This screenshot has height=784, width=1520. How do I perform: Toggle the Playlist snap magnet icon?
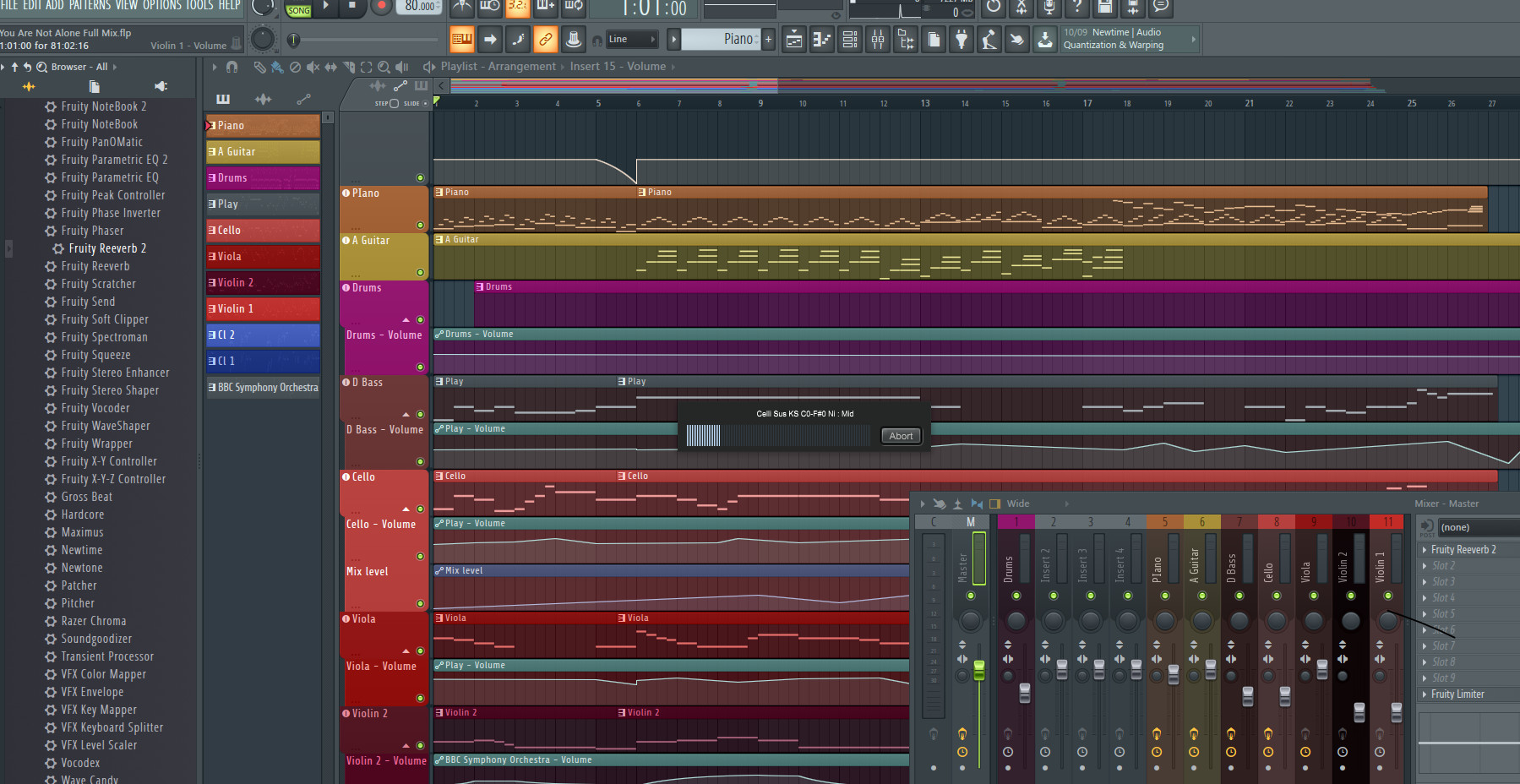point(232,67)
